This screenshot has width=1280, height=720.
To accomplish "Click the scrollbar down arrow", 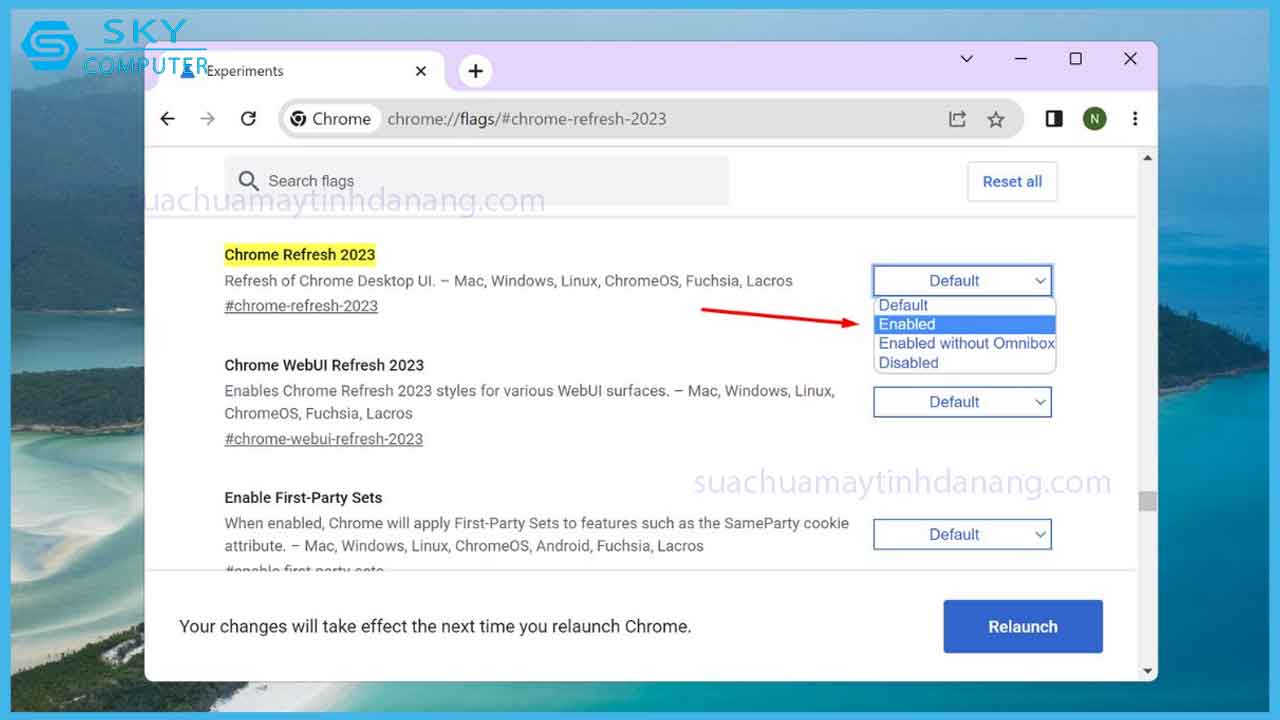I will [1147, 671].
